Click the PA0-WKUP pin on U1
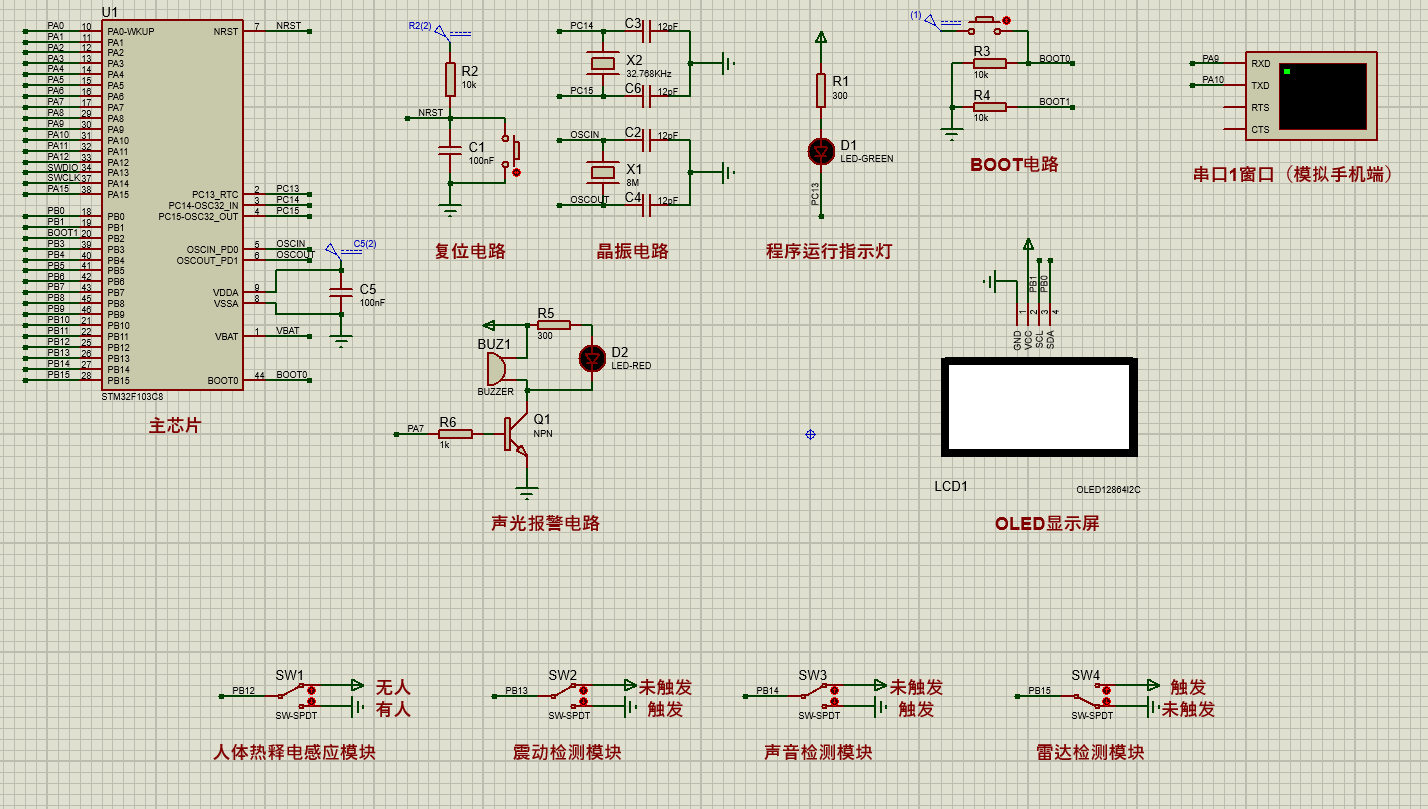Screen dimensions: 1428x809 (x=130, y=31)
